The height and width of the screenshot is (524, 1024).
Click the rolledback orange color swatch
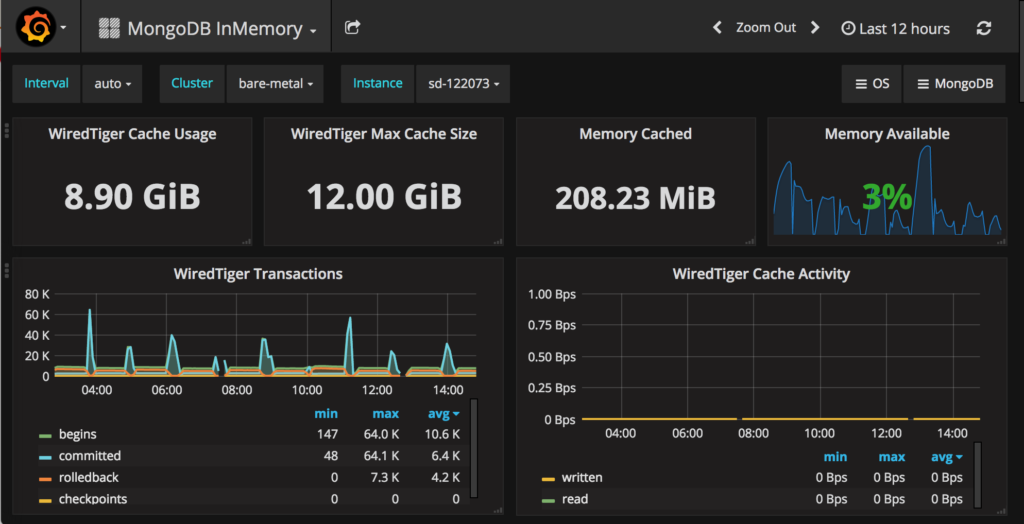point(45,478)
